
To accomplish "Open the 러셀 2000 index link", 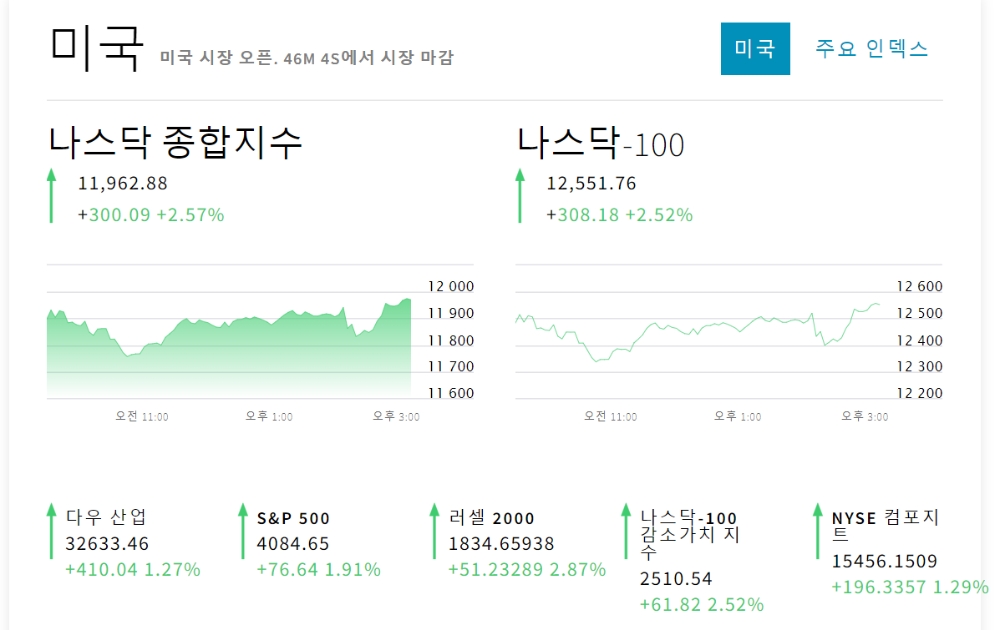I will [x=491, y=518].
